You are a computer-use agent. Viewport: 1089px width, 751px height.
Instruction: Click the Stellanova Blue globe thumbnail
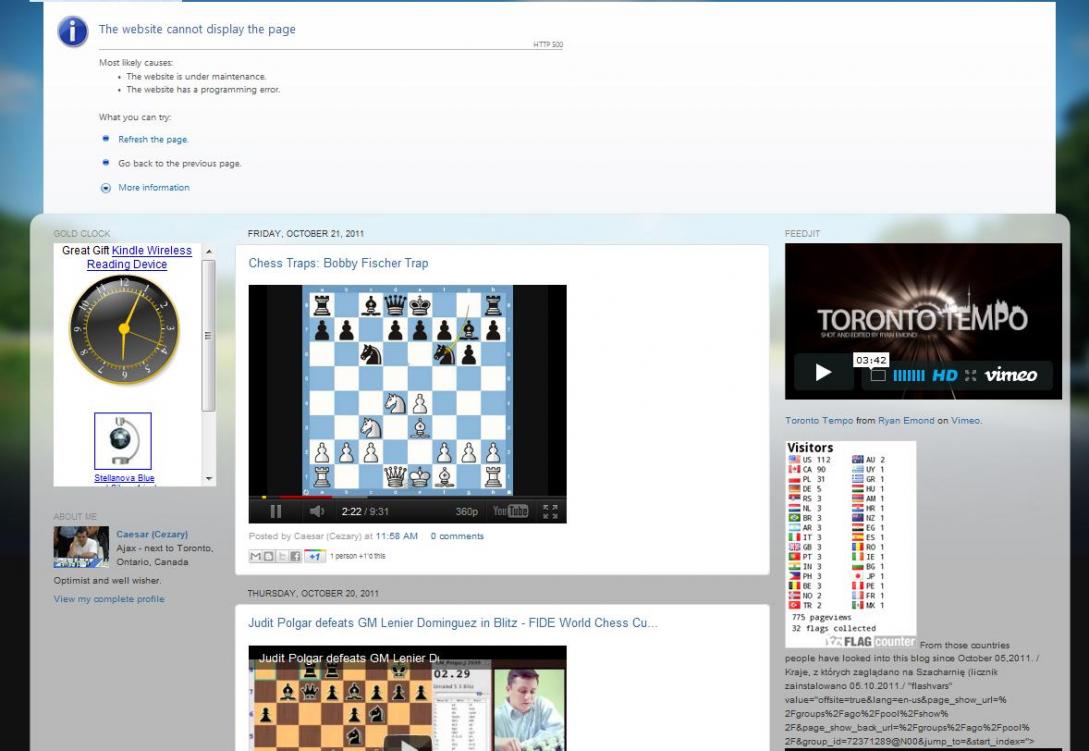pyautogui.click(x=123, y=441)
